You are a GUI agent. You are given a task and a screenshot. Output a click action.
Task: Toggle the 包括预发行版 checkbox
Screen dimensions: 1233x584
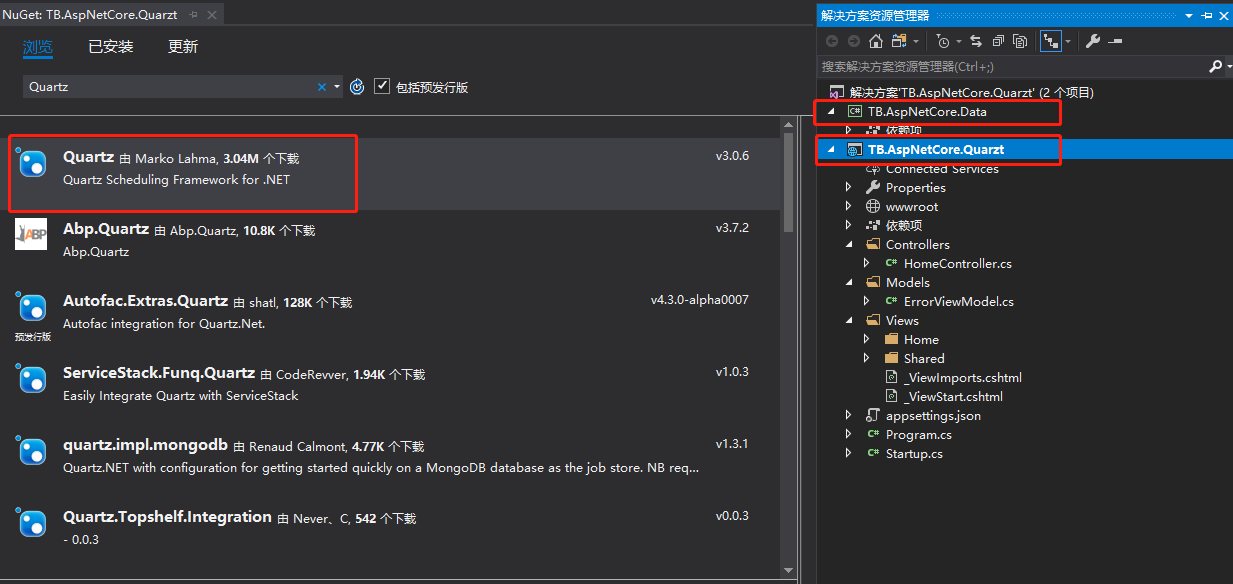[x=382, y=86]
